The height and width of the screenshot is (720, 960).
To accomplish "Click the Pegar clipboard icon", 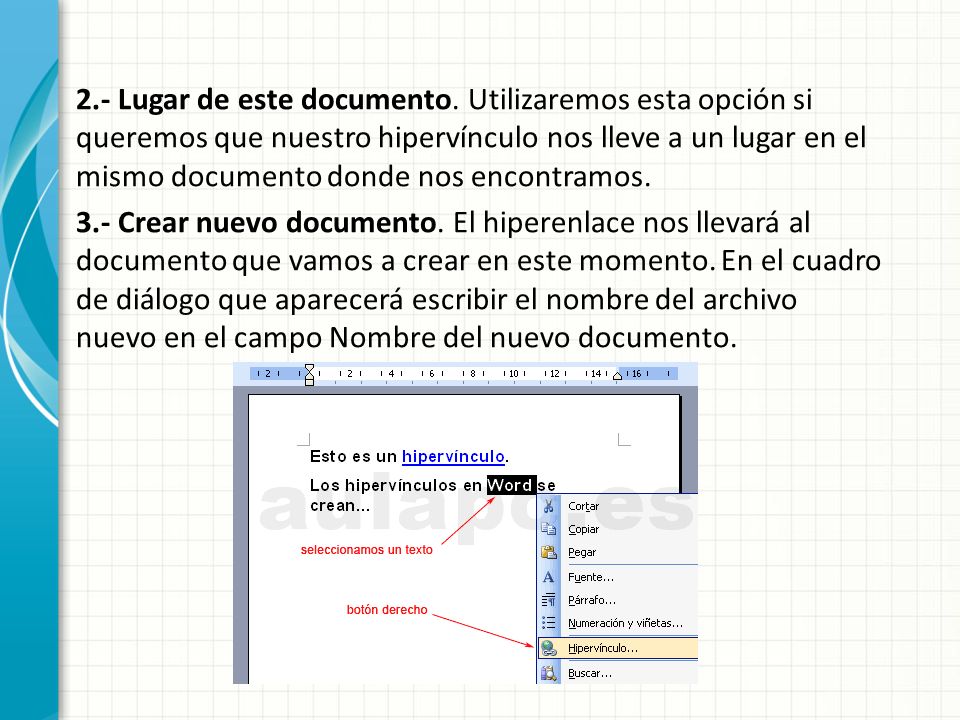I will click(549, 552).
